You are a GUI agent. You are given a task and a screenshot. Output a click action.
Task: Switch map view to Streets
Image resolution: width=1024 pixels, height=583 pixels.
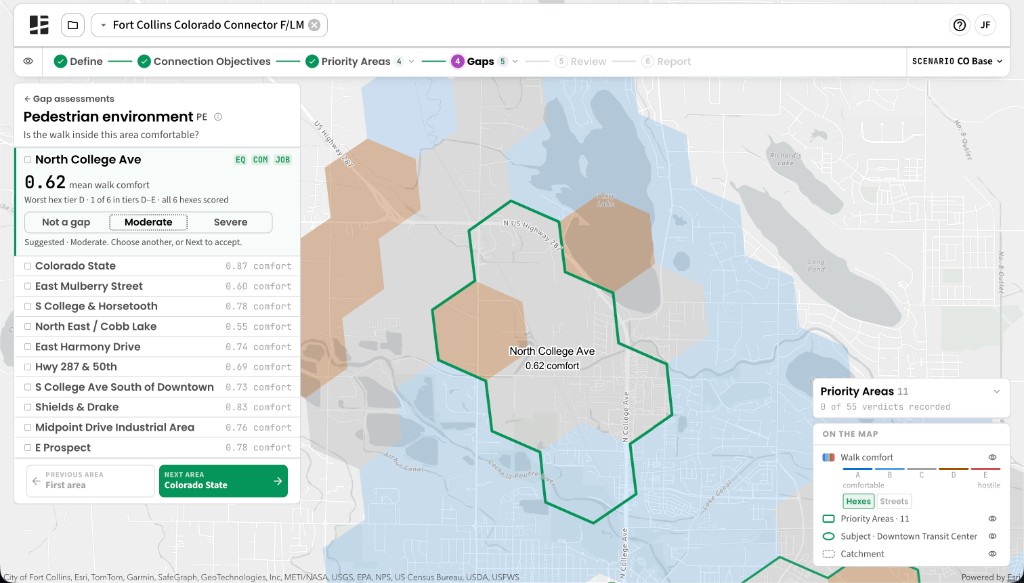click(893, 501)
